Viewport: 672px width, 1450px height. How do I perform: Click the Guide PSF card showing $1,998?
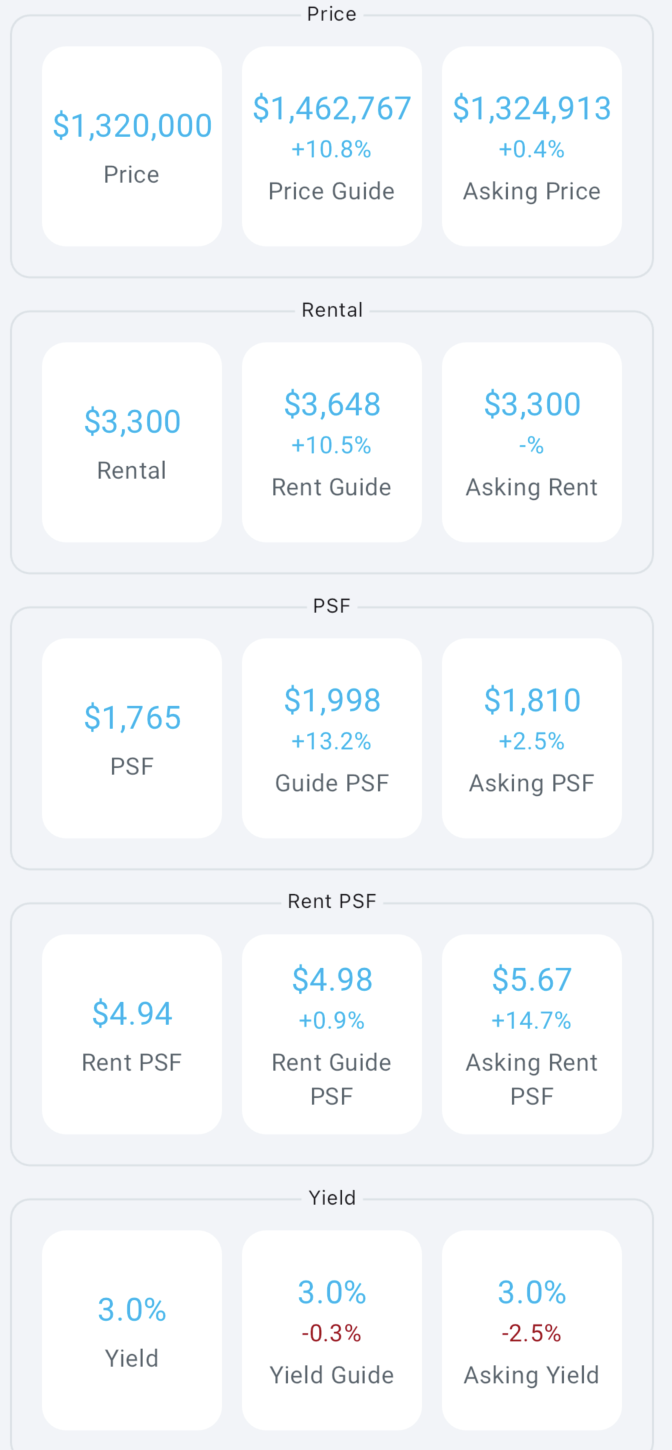pos(331,737)
